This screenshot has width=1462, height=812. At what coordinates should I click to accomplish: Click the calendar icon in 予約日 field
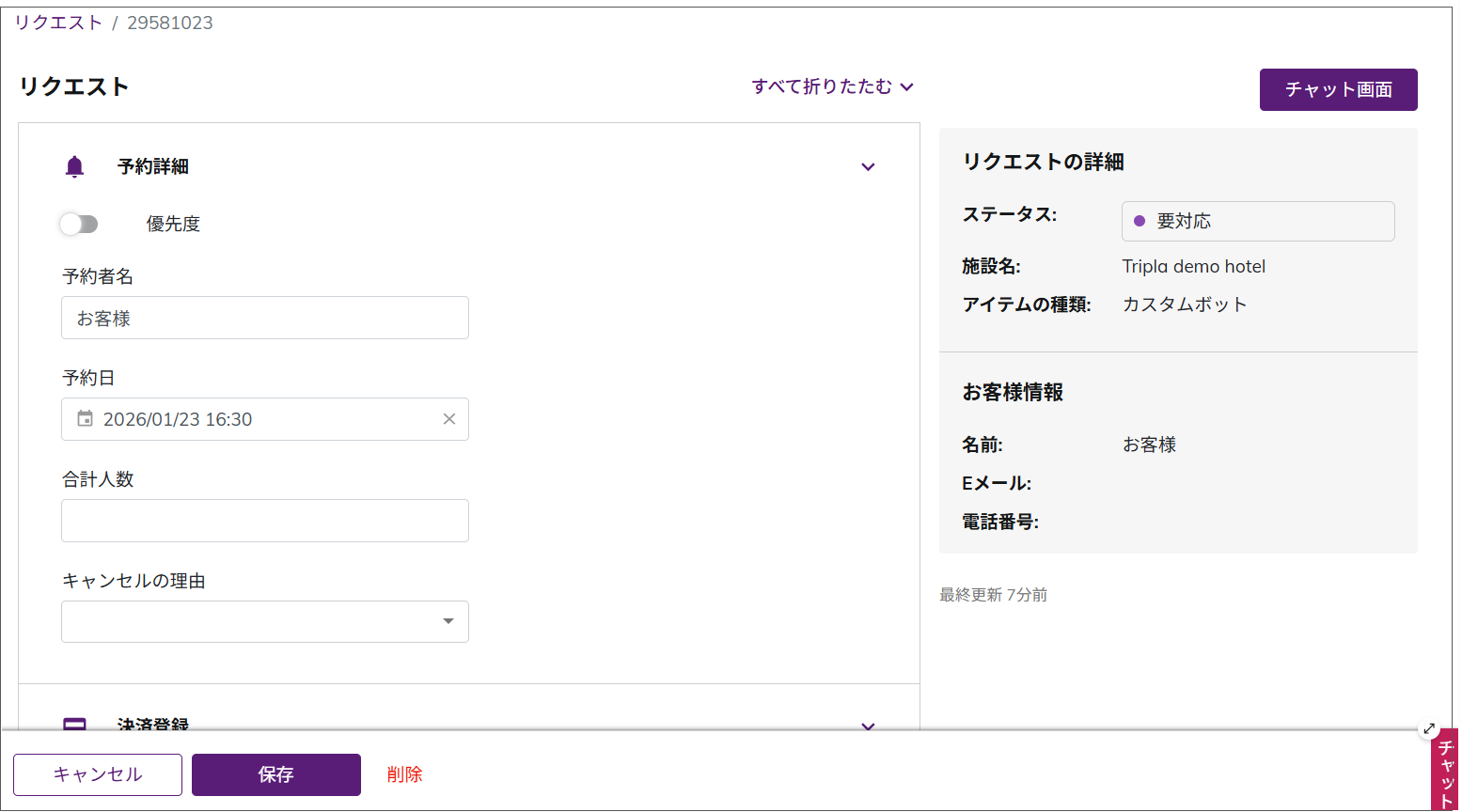(85, 419)
